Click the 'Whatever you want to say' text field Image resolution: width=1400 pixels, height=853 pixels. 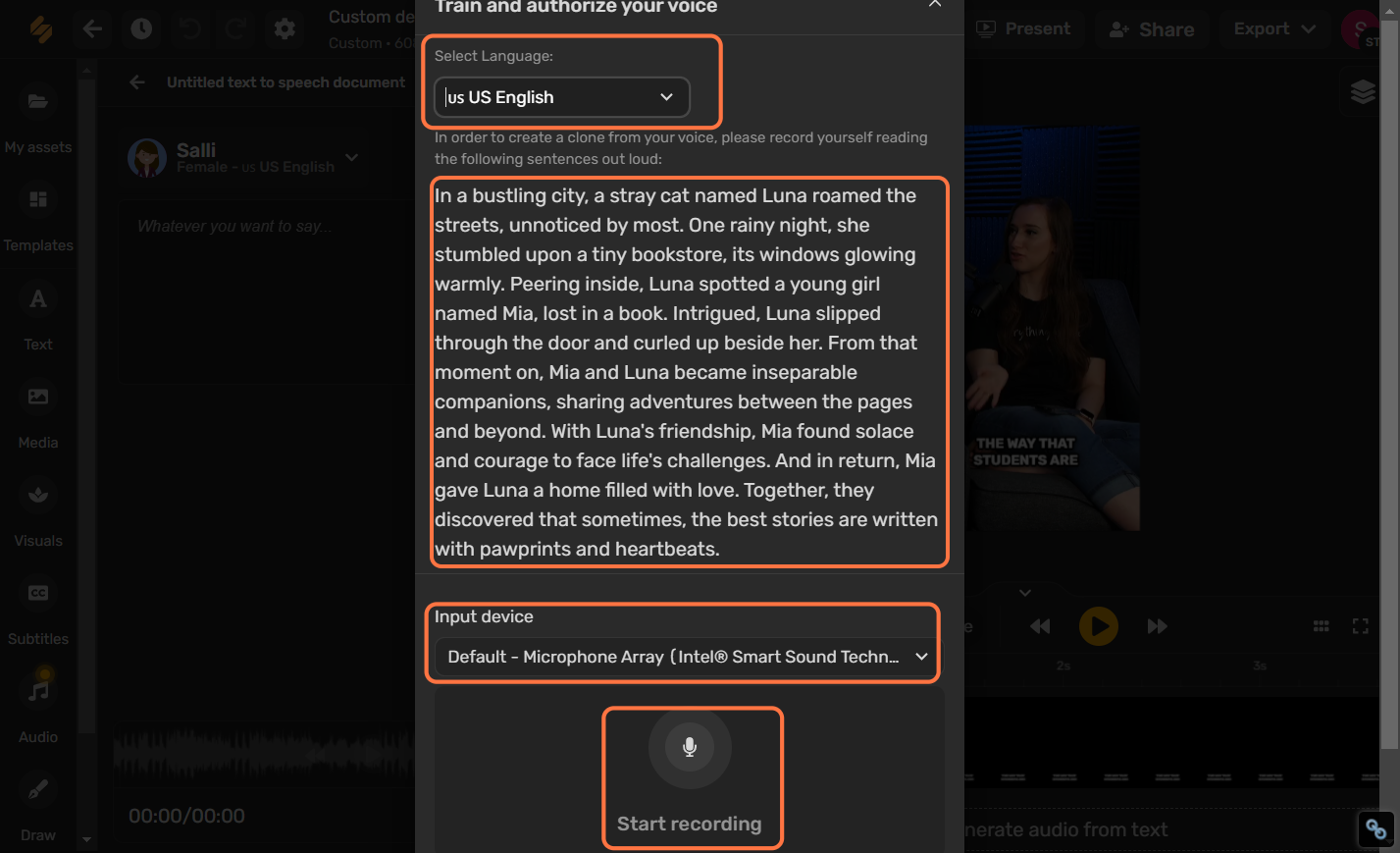pos(267,293)
